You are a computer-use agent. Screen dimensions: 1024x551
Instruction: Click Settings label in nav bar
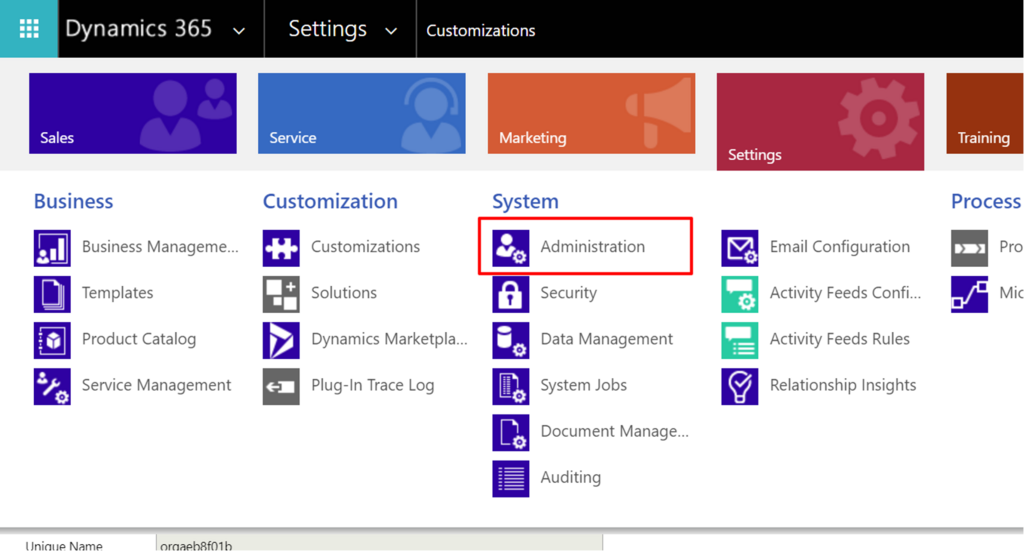(327, 29)
